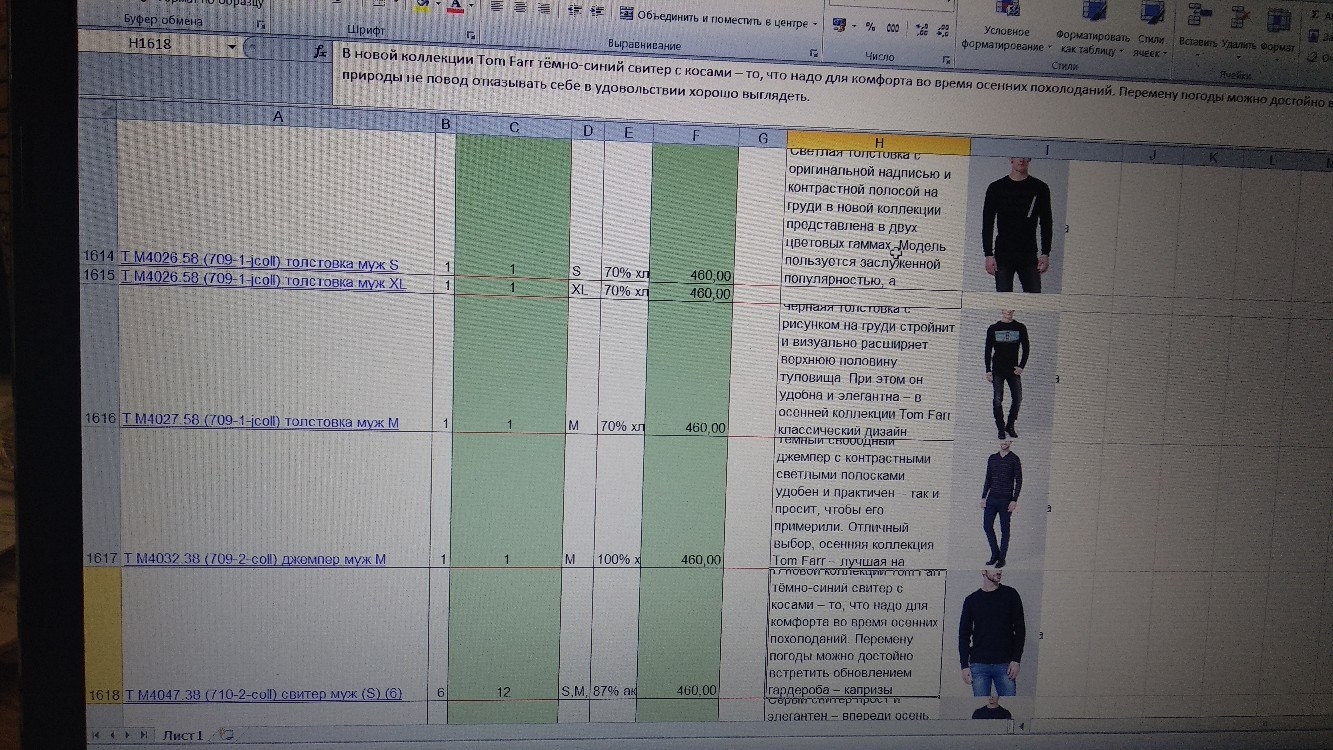Select row 1618 header
Viewport: 1333px width, 750px height.
pos(104,637)
